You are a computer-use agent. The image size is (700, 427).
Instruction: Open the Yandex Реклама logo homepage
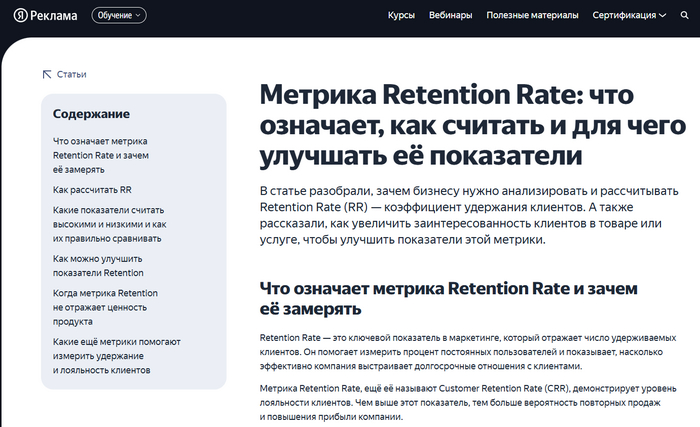click(45, 15)
